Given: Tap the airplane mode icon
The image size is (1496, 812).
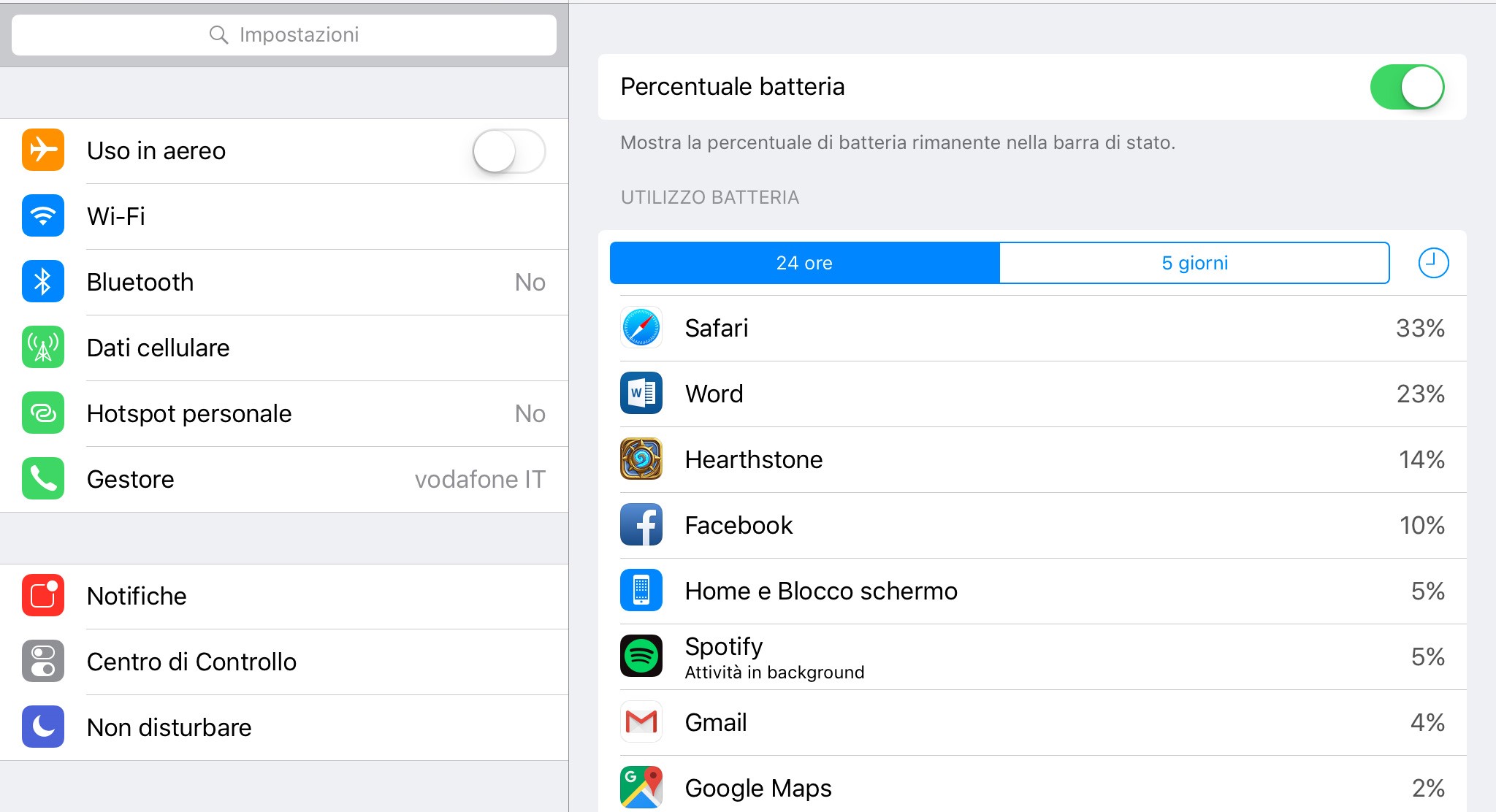Looking at the screenshot, I should [x=43, y=150].
